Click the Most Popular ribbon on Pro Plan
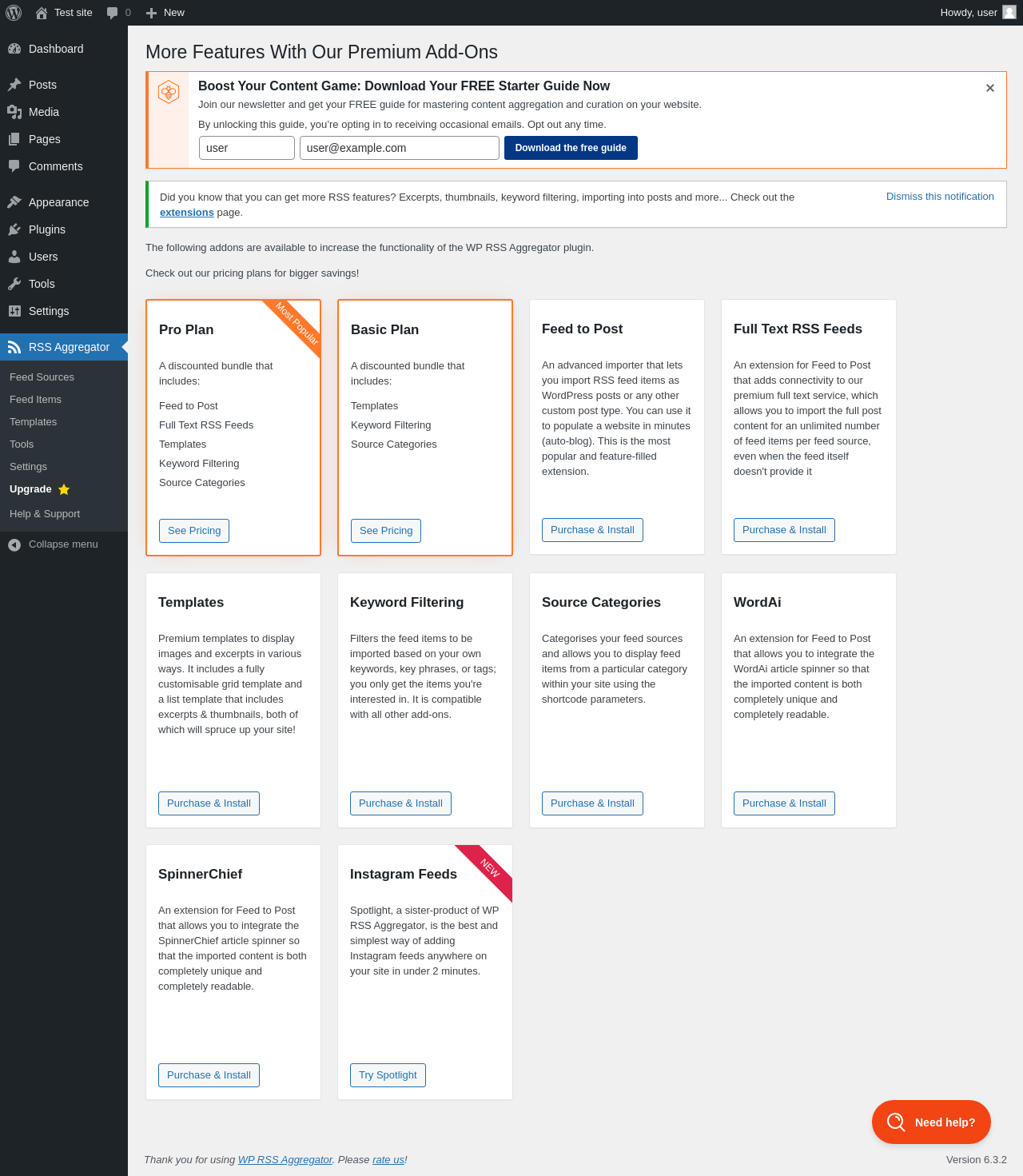1023x1176 pixels. pos(297,324)
